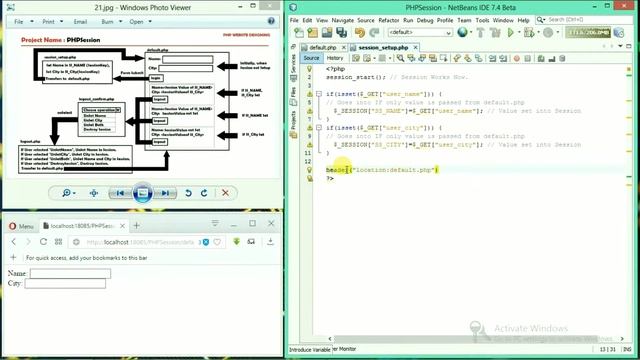640x360 pixels.
Task: Click the grey Redo arrow in NetBeans
Action: pyautogui.click(x=374, y=32)
